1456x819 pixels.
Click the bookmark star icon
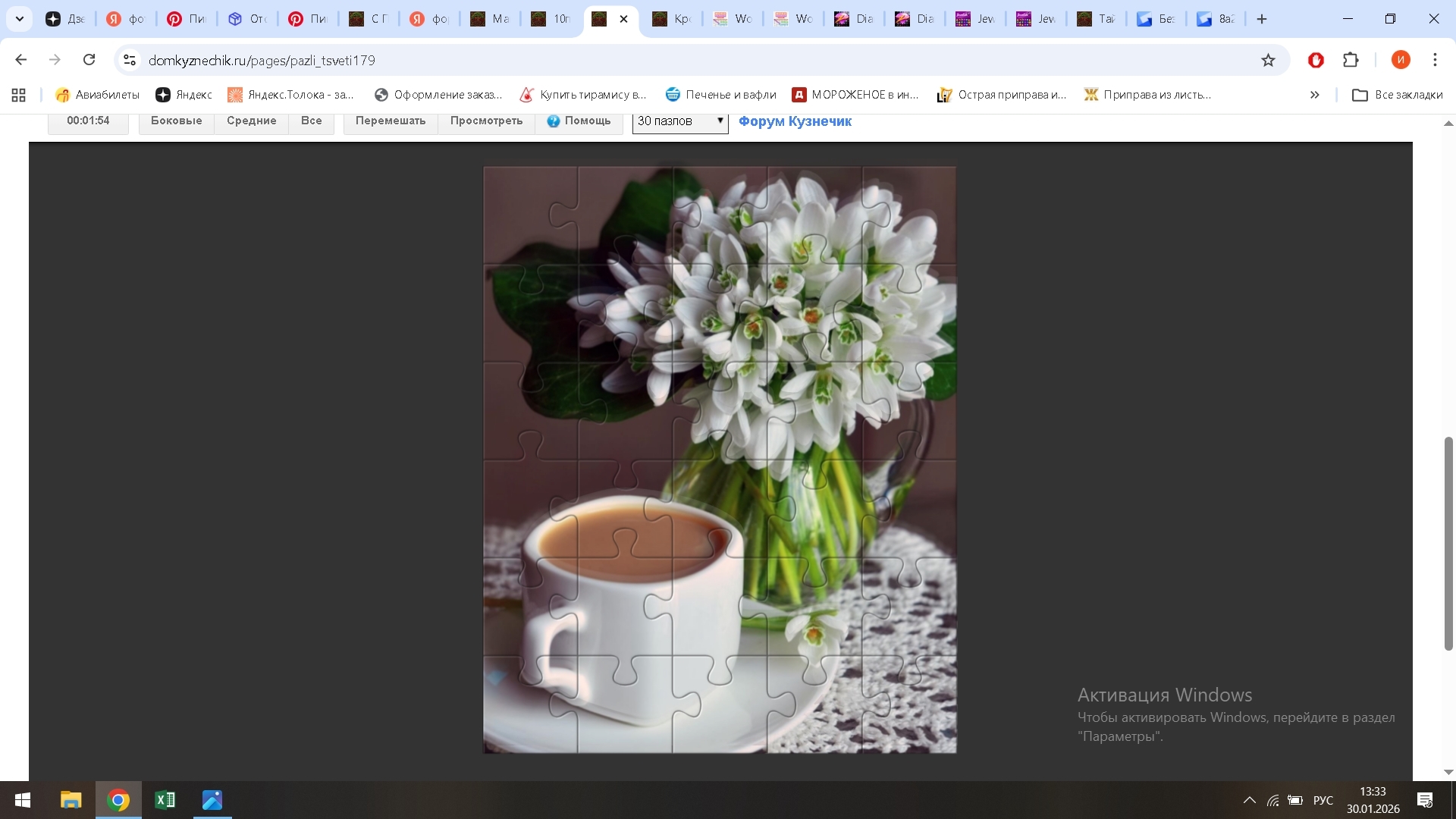(x=1268, y=60)
